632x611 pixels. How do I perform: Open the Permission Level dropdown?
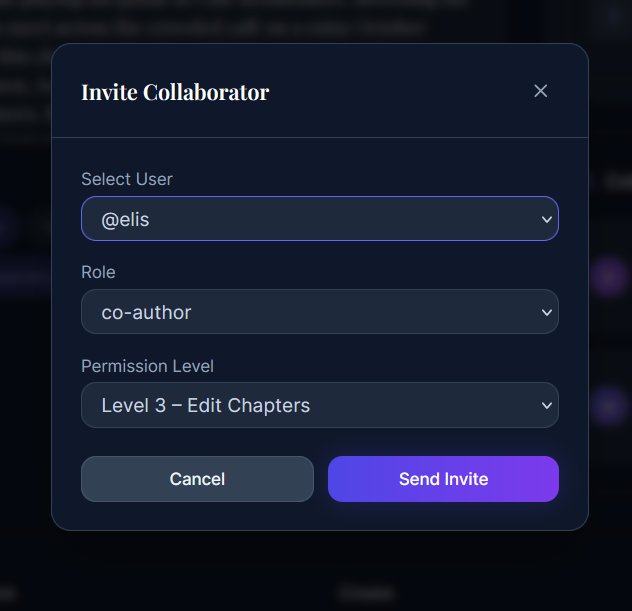click(319, 405)
